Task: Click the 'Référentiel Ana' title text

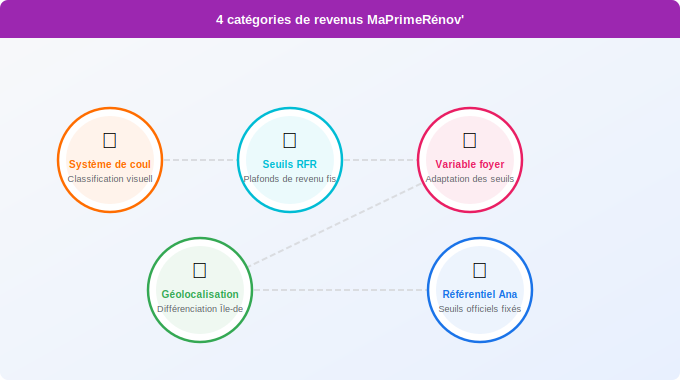Action: 480,294
